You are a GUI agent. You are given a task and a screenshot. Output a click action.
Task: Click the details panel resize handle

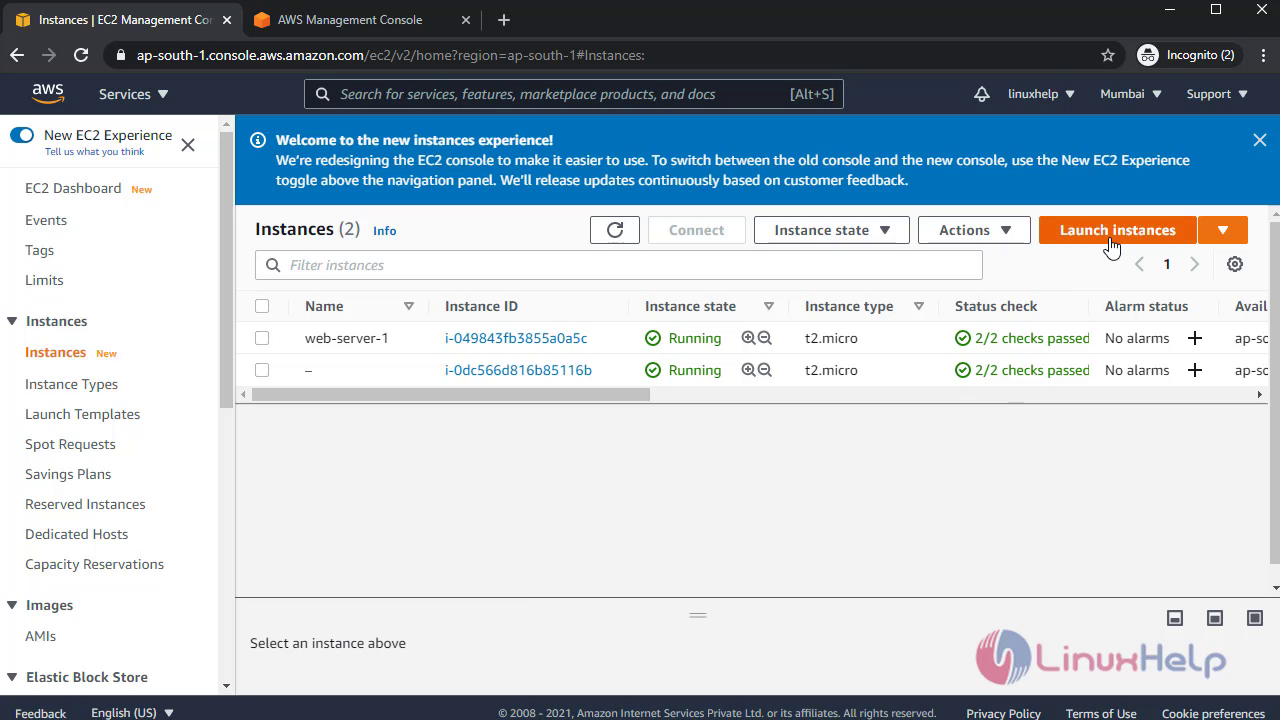click(x=698, y=615)
